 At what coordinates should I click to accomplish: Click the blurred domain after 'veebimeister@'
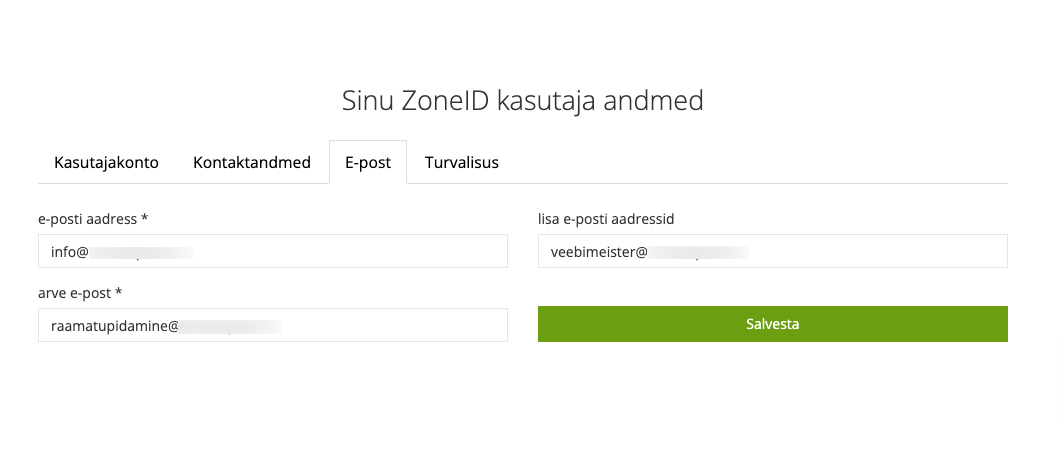tap(698, 253)
